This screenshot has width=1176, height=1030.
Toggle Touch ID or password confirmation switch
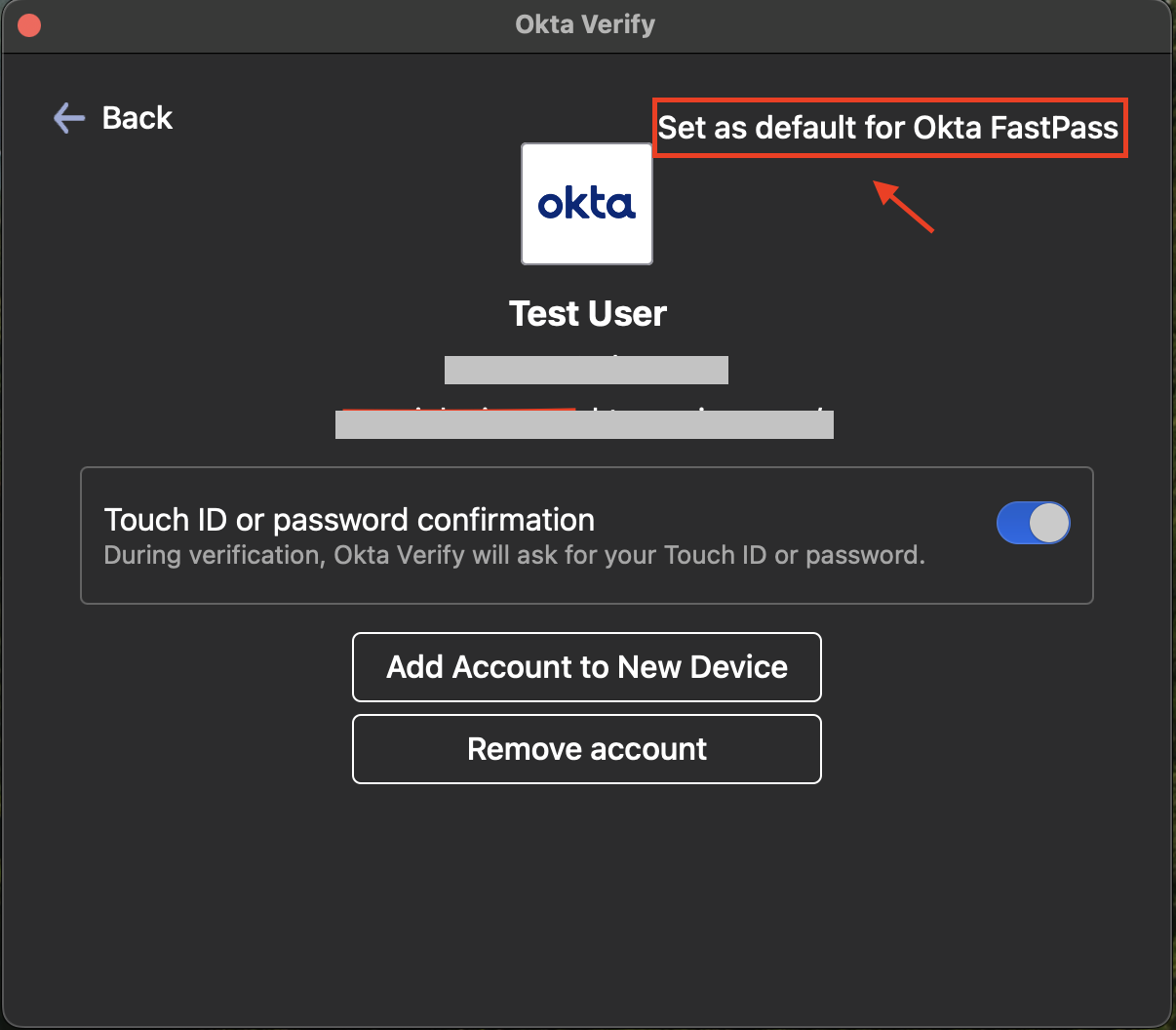[x=1033, y=523]
